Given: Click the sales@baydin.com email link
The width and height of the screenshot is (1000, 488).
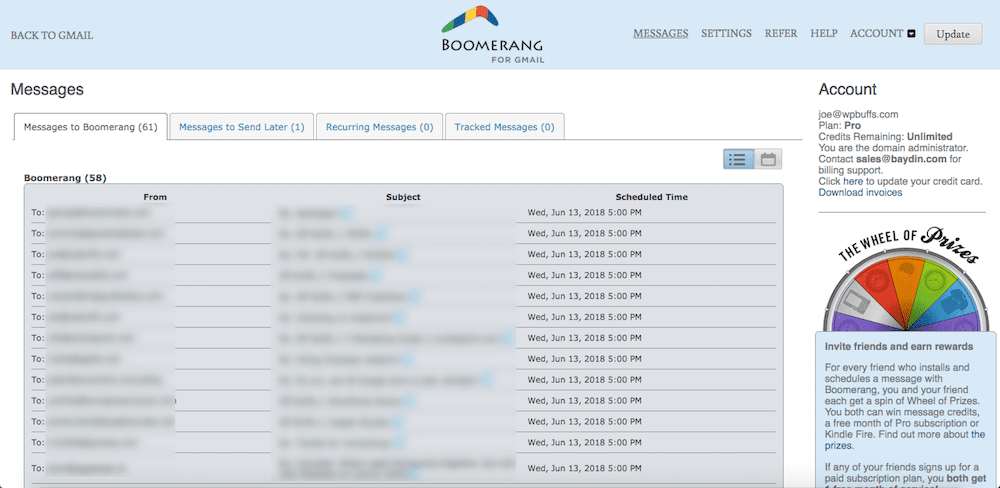Looking at the screenshot, I should coord(901,159).
